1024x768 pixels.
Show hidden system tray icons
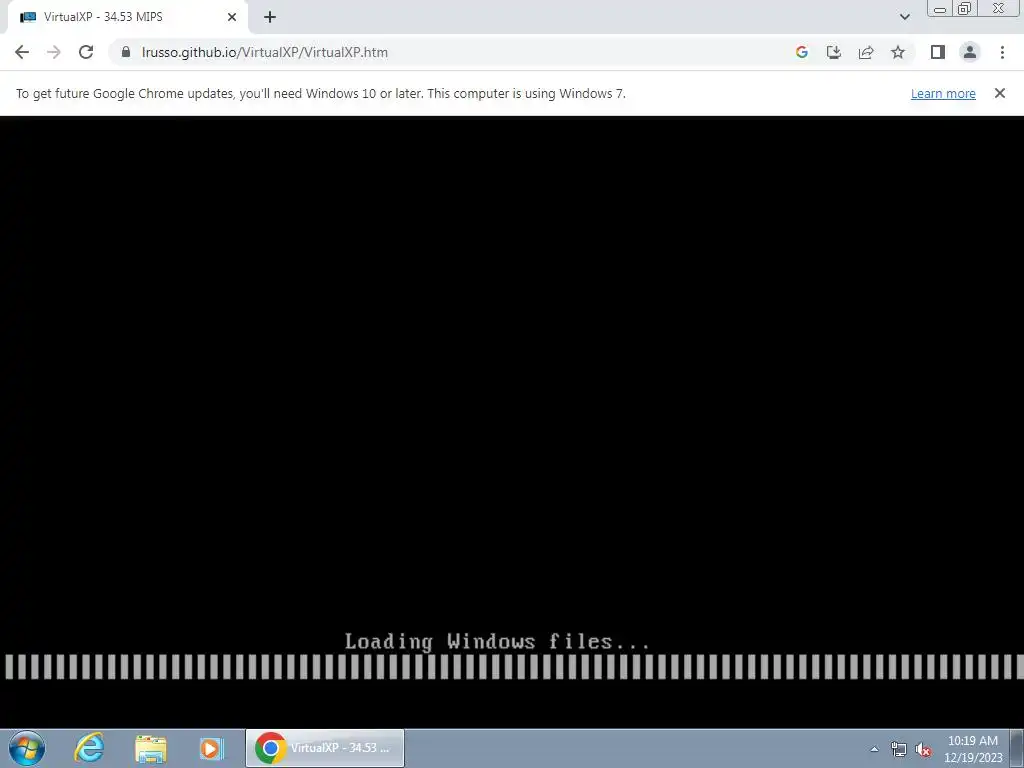click(x=874, y=749)
